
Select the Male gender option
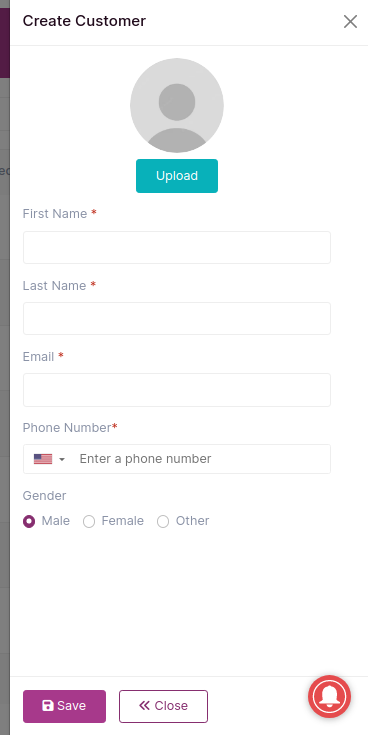coord(29,521)
